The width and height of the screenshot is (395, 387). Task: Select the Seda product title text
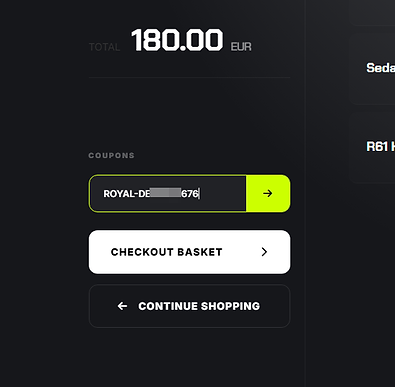(380, 68)
